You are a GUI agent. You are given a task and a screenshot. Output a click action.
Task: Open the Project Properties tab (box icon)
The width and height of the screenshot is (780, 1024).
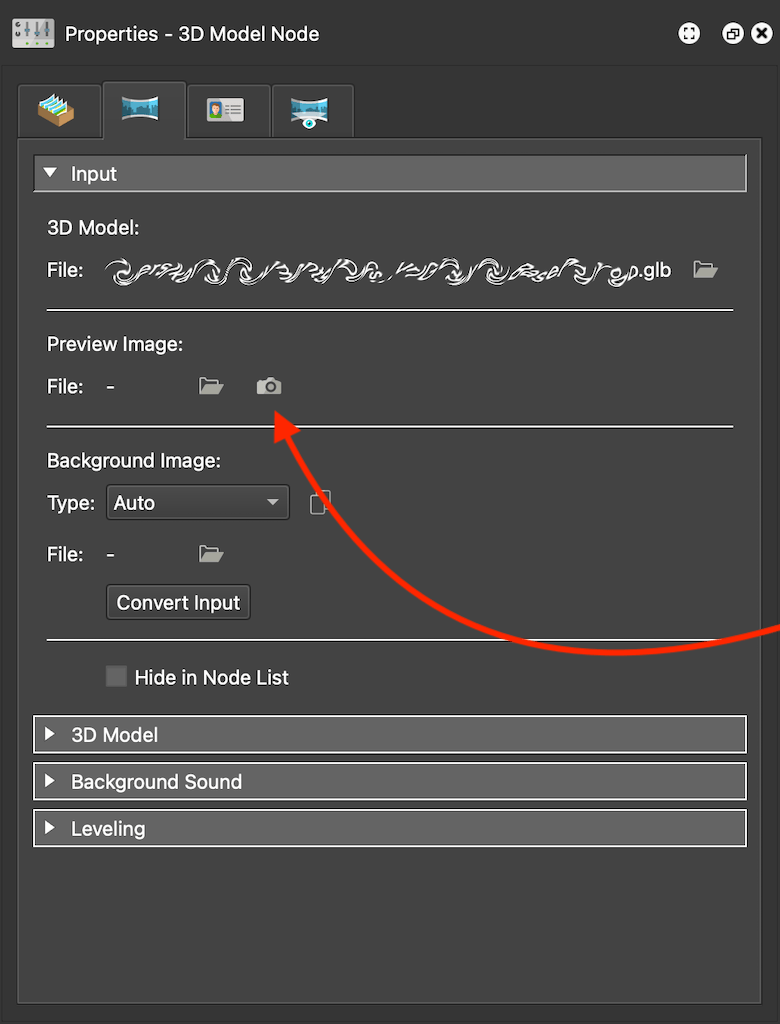tap(59, 110)
